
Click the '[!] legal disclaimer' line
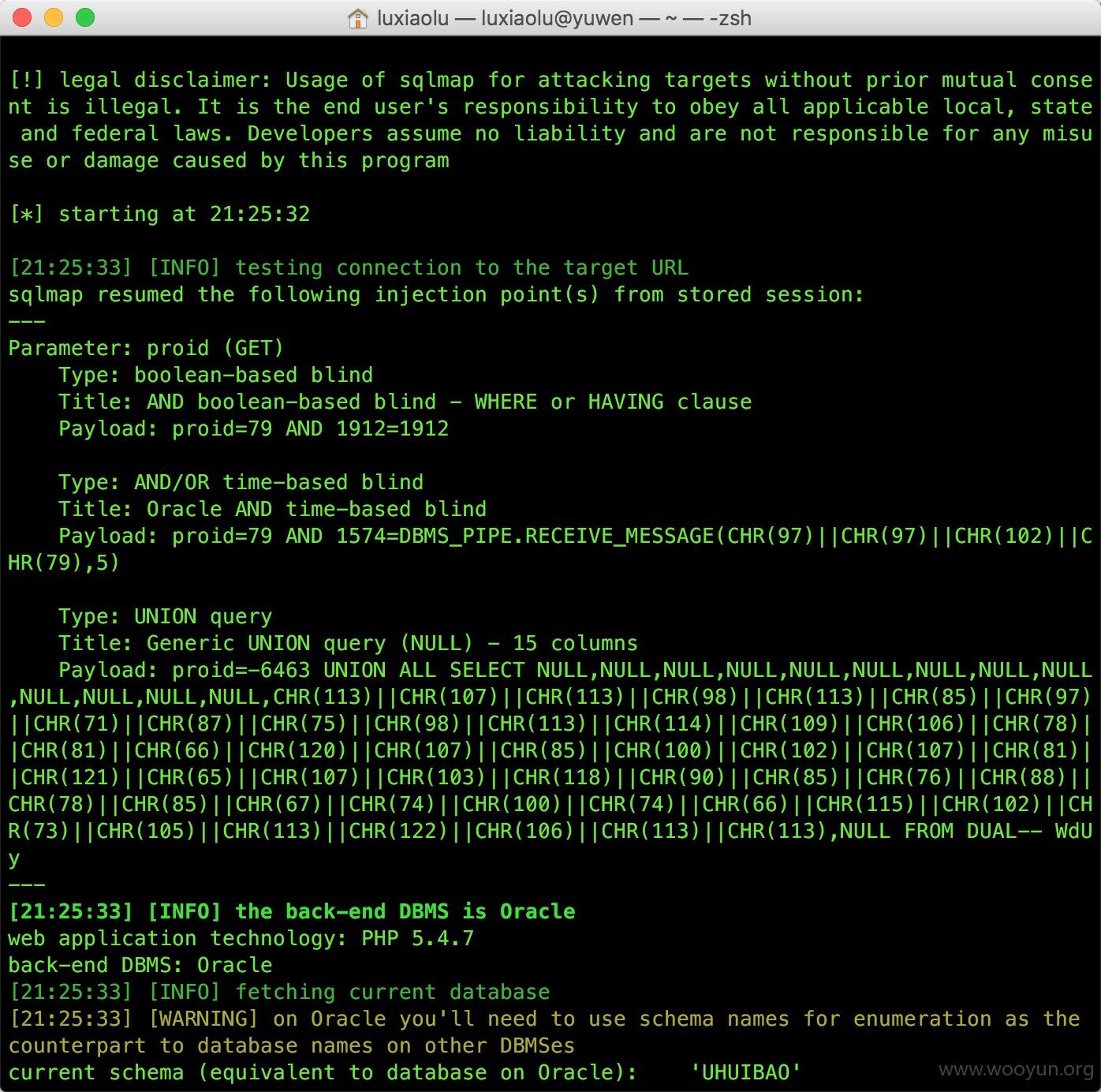[x=550, y=80]
